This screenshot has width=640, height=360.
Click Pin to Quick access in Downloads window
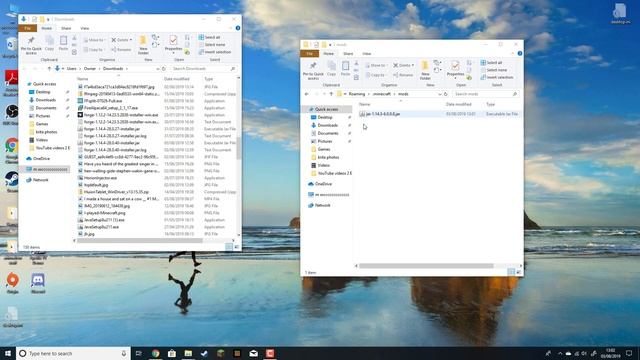[x=31, y=45]
